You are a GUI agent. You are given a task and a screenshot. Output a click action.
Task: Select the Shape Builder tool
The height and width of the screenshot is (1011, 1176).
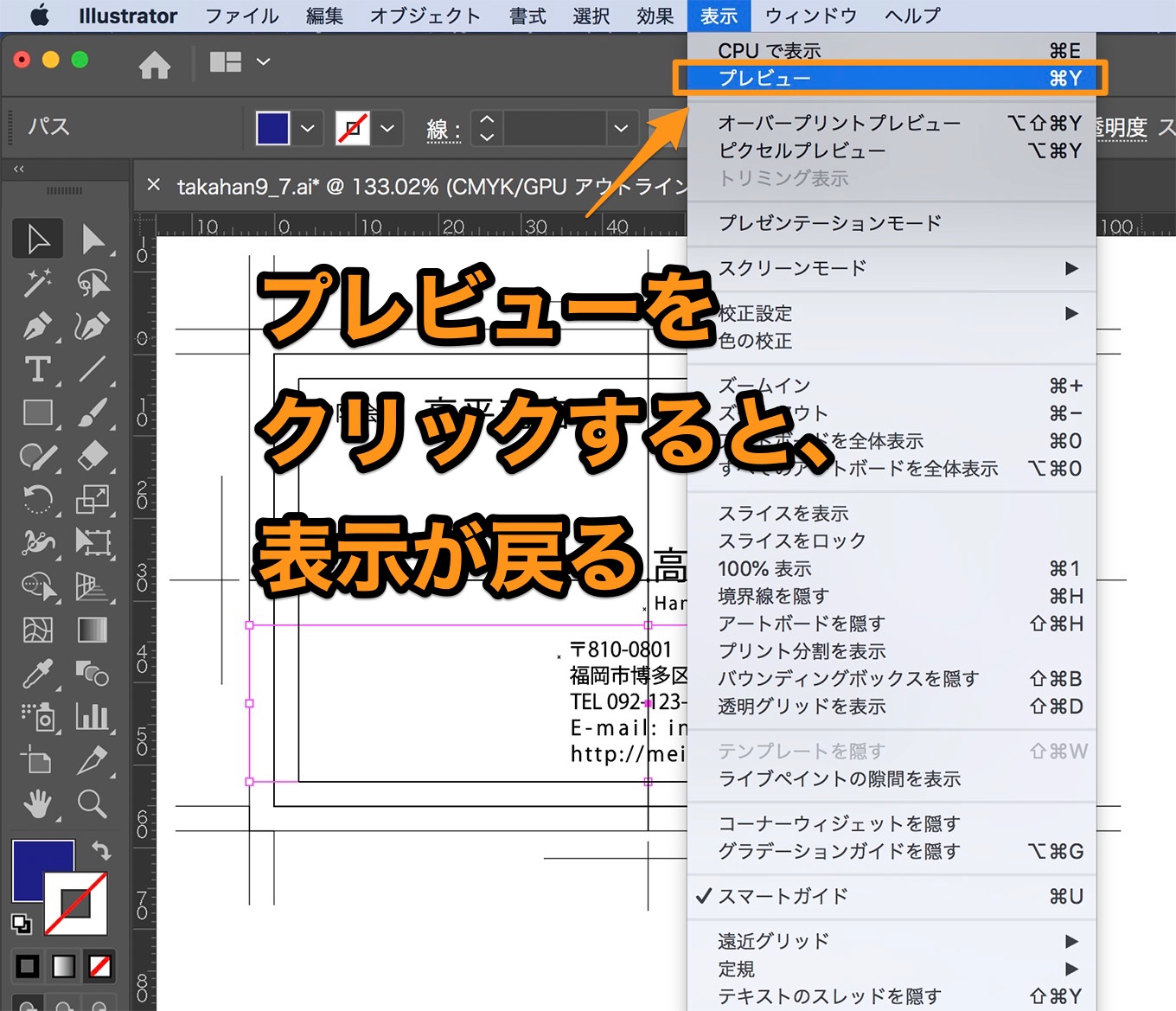tap(38, 586)
